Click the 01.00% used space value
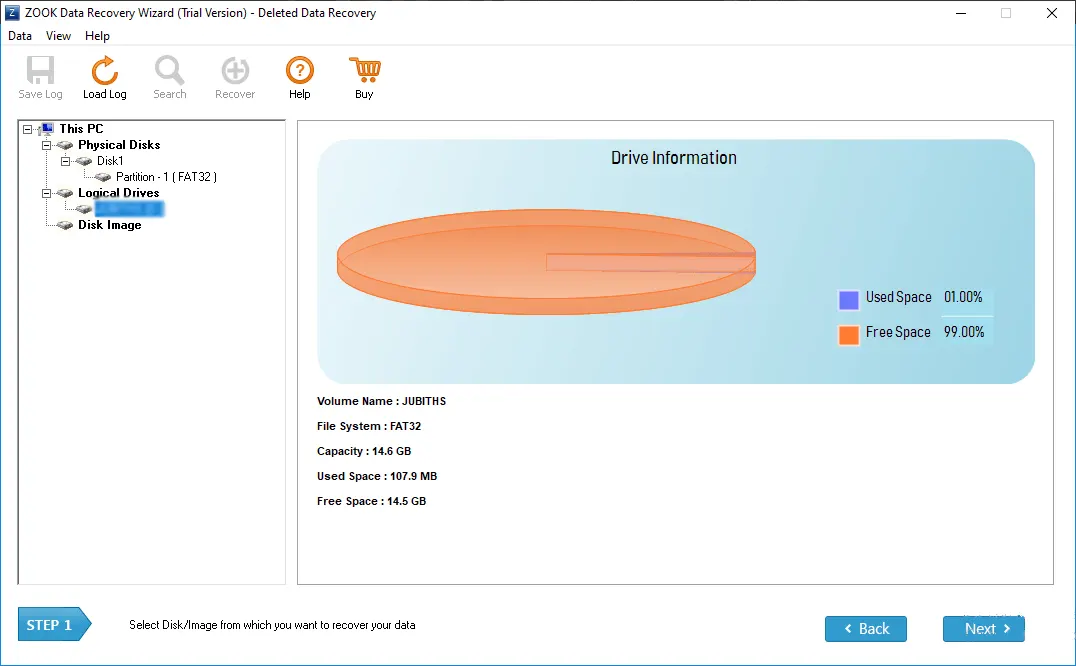Screen dimensions: 1076x666 pyautogui.click(x=963, y=297)
